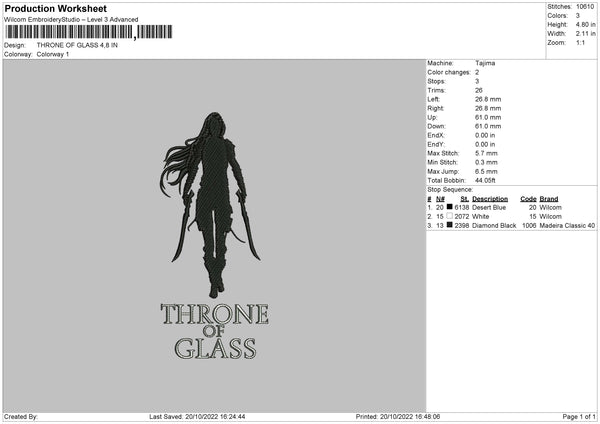The height and width of the screenshot is (424, 600).
Task: Click the Color changes value 2
Action: coord(477,72)
